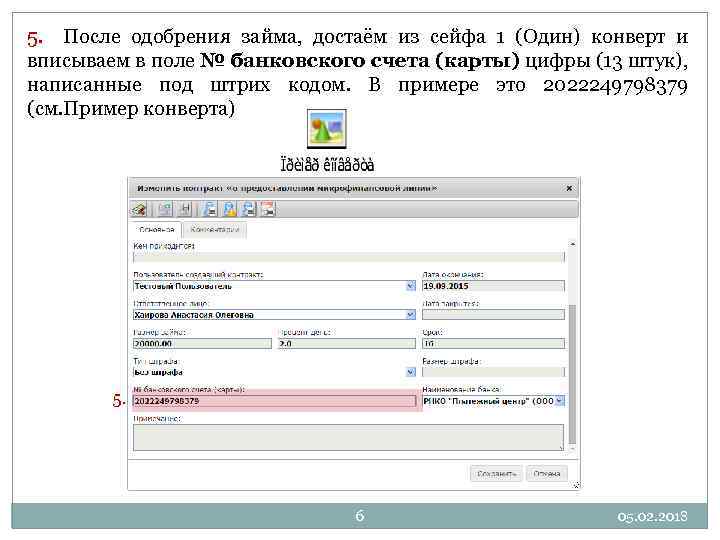Image resolution: width=720 pixels, height=540 pixels.
Task: Click the Примечание text area
Action: [x=349, y=438]
